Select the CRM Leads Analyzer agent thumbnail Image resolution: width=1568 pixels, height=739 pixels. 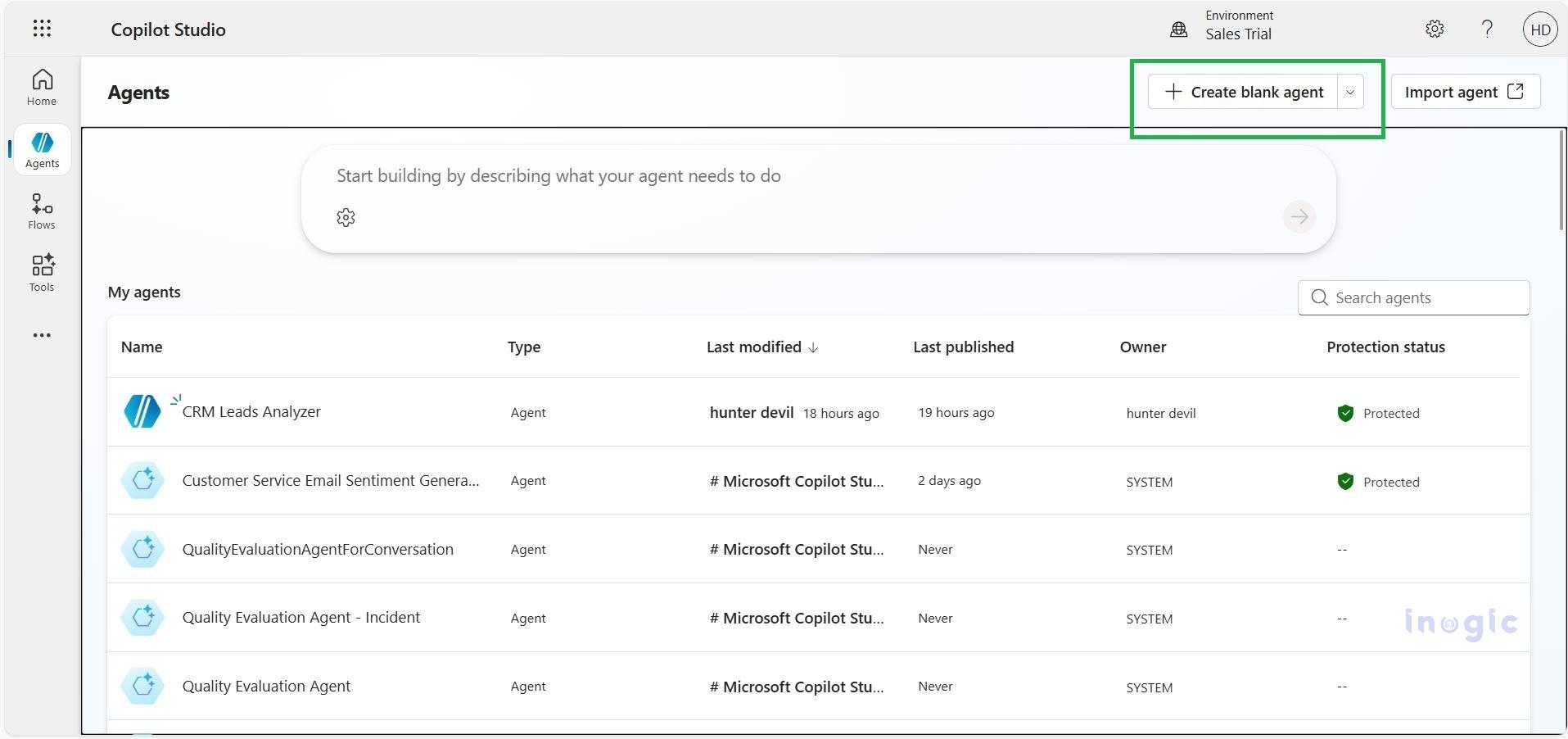[x=142, y=411]
